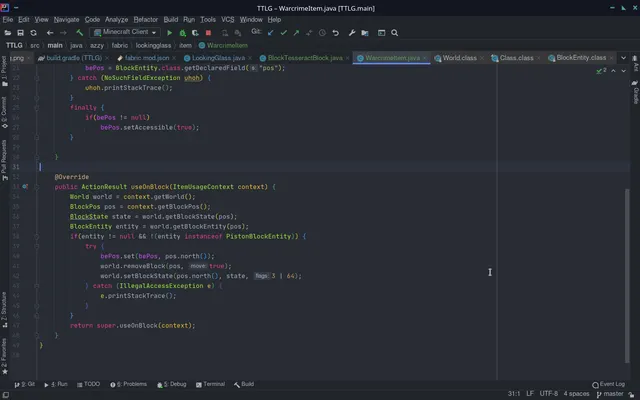Open the File menu

[x=8, y=20]
